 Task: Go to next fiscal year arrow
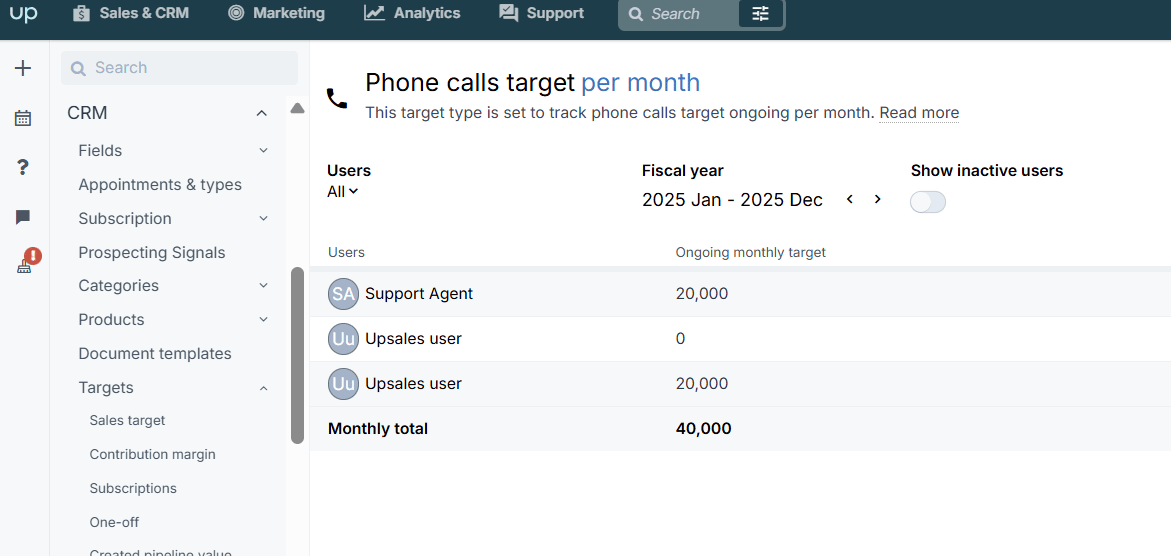click(878, 200)
